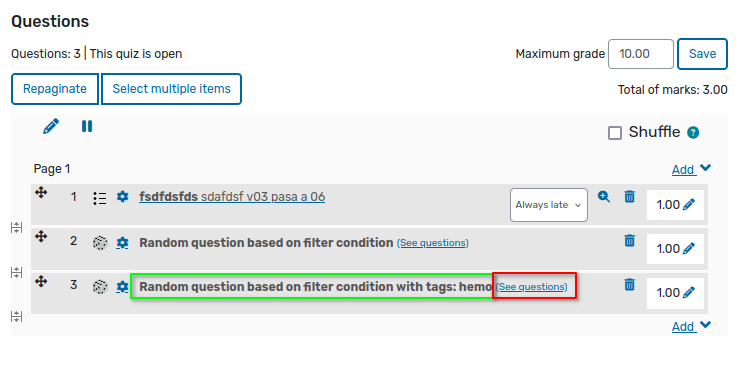Screen dimensions: 738x367
Task: Open the See questions link for question 3
Action: pos(532,287)
